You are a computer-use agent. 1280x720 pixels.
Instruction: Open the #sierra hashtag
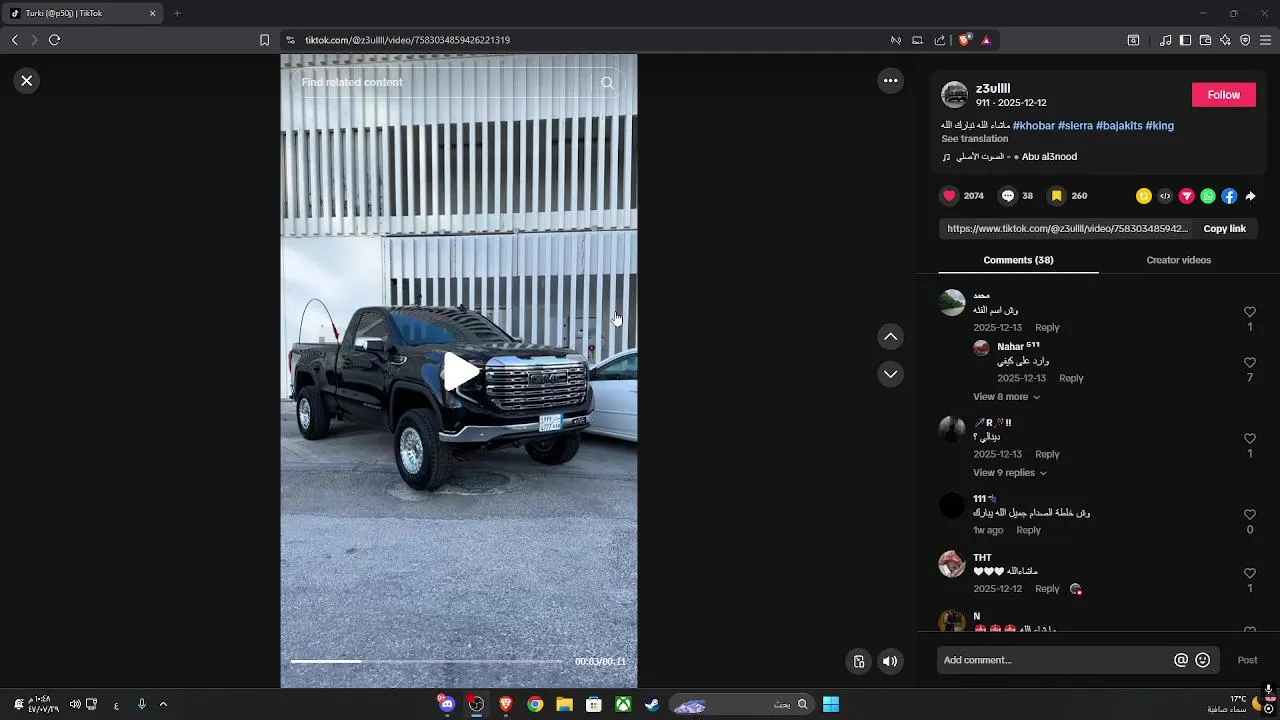1075,126
